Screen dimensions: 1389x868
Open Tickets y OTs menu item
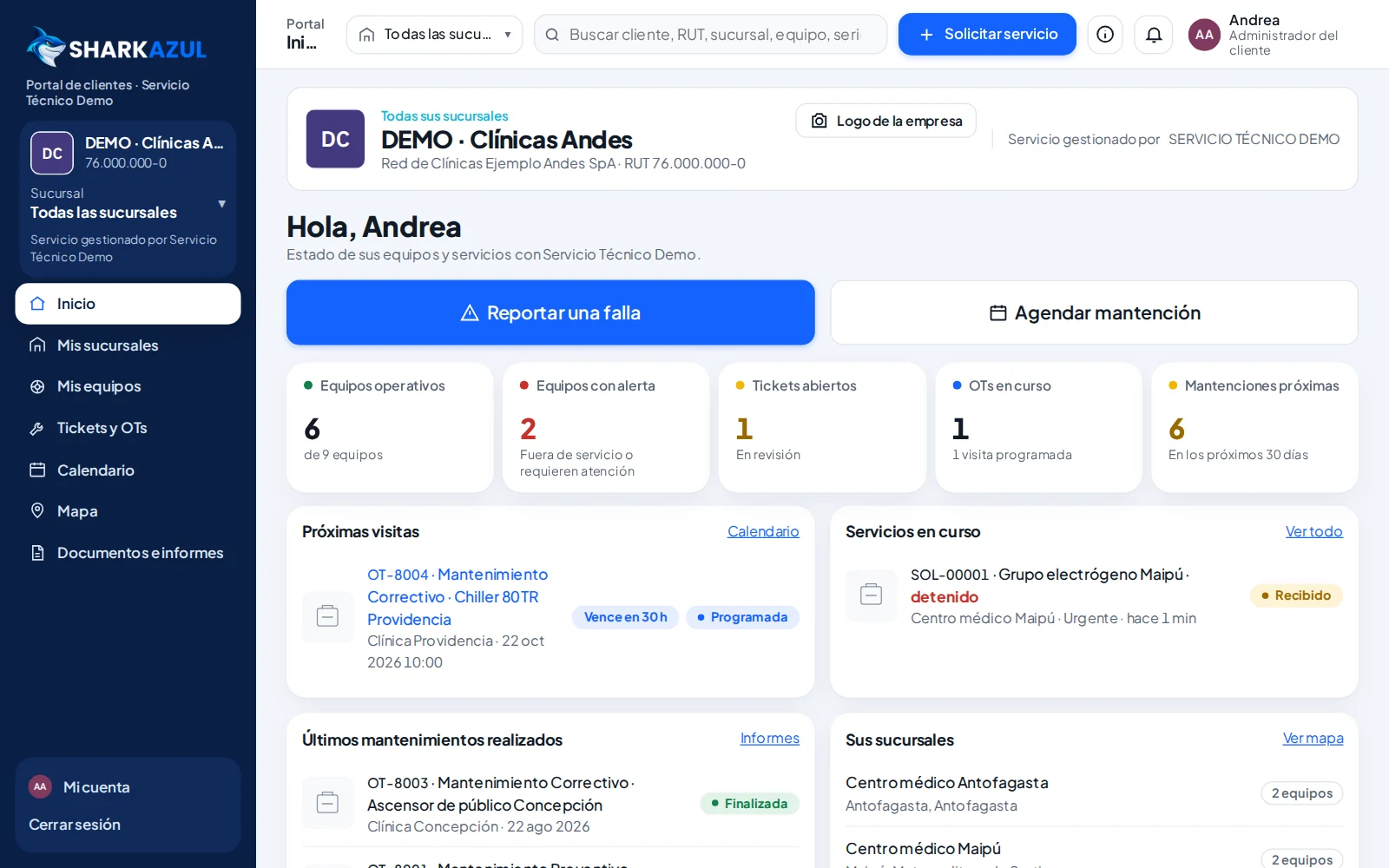tap(128, 428)
